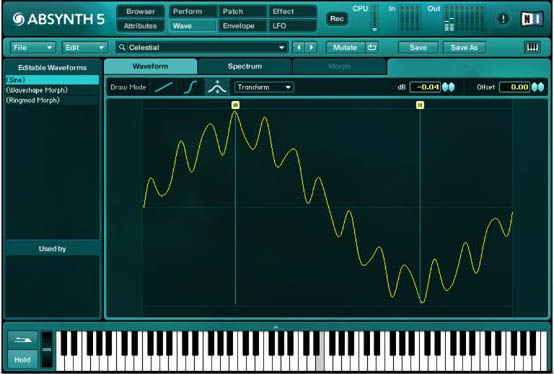Select the stretch draw mode icon
The image size is (554, 374).
(217, 87)
